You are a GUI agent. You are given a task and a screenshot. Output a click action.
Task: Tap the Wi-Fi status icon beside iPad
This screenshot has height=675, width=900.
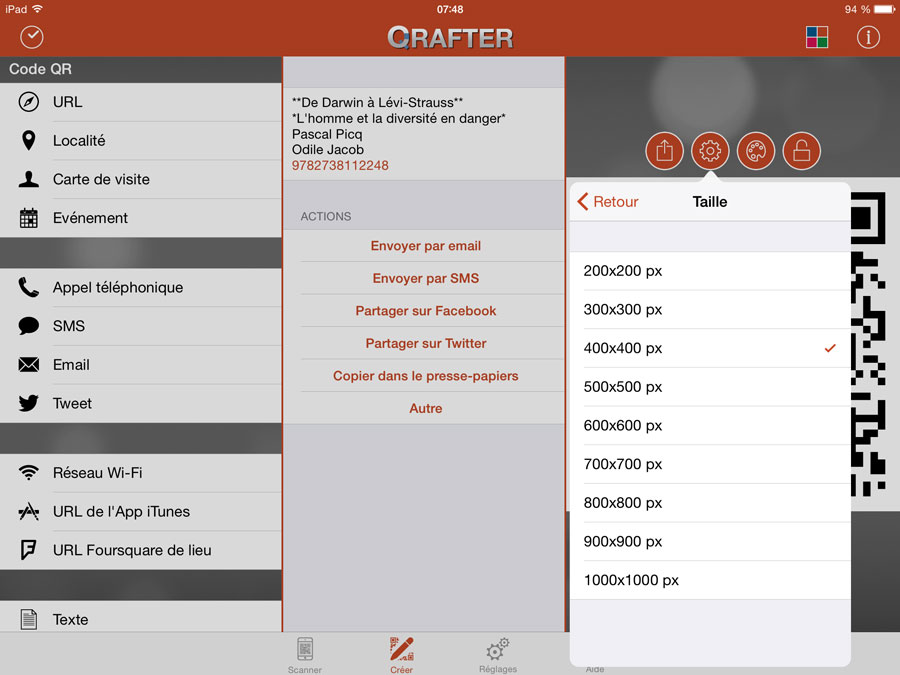(x=38, y=9)
